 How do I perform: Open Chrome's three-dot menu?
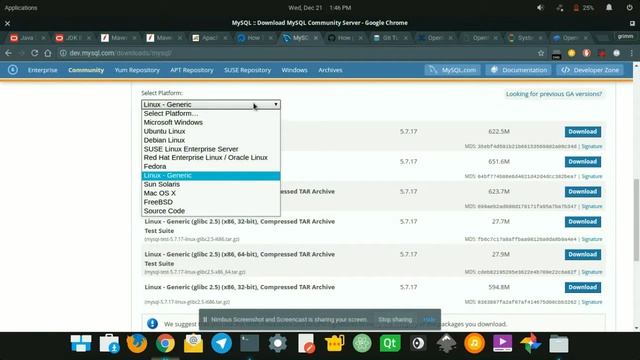(631, 53)
